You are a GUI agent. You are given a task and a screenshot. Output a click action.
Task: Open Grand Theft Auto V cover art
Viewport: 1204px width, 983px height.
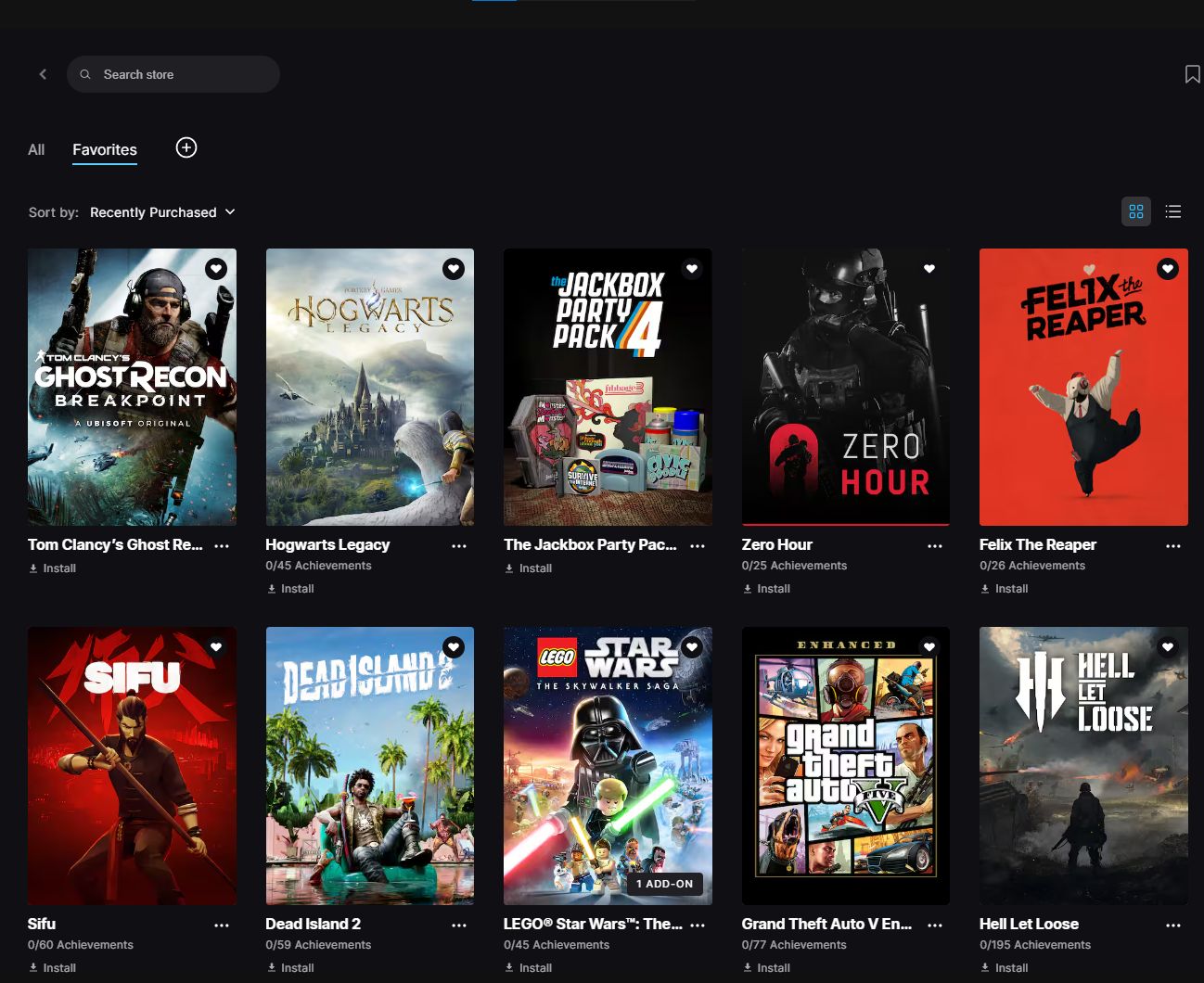point(846,766)
